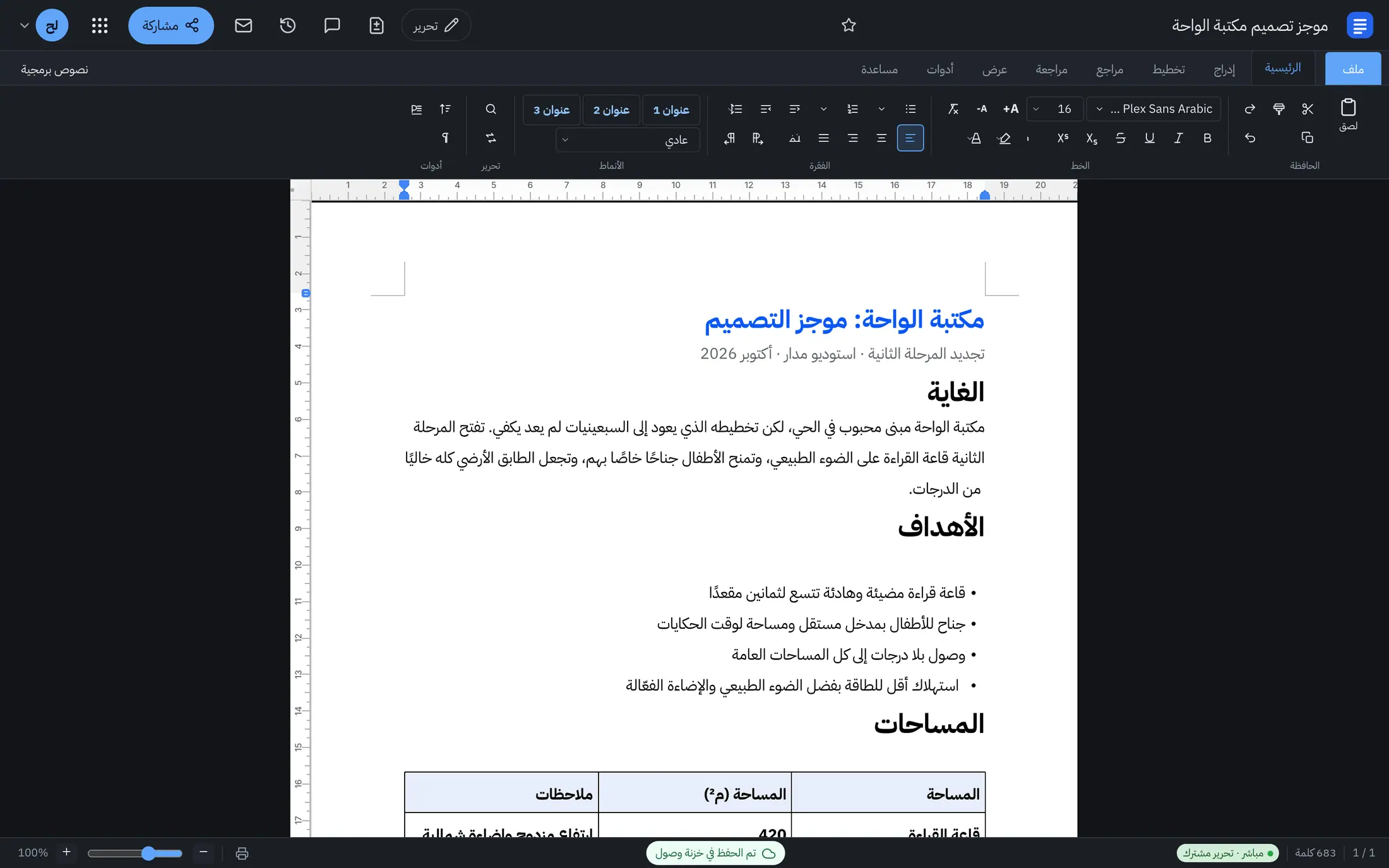
Task: Decrease font size with -A icon
Action: [982, 109]
